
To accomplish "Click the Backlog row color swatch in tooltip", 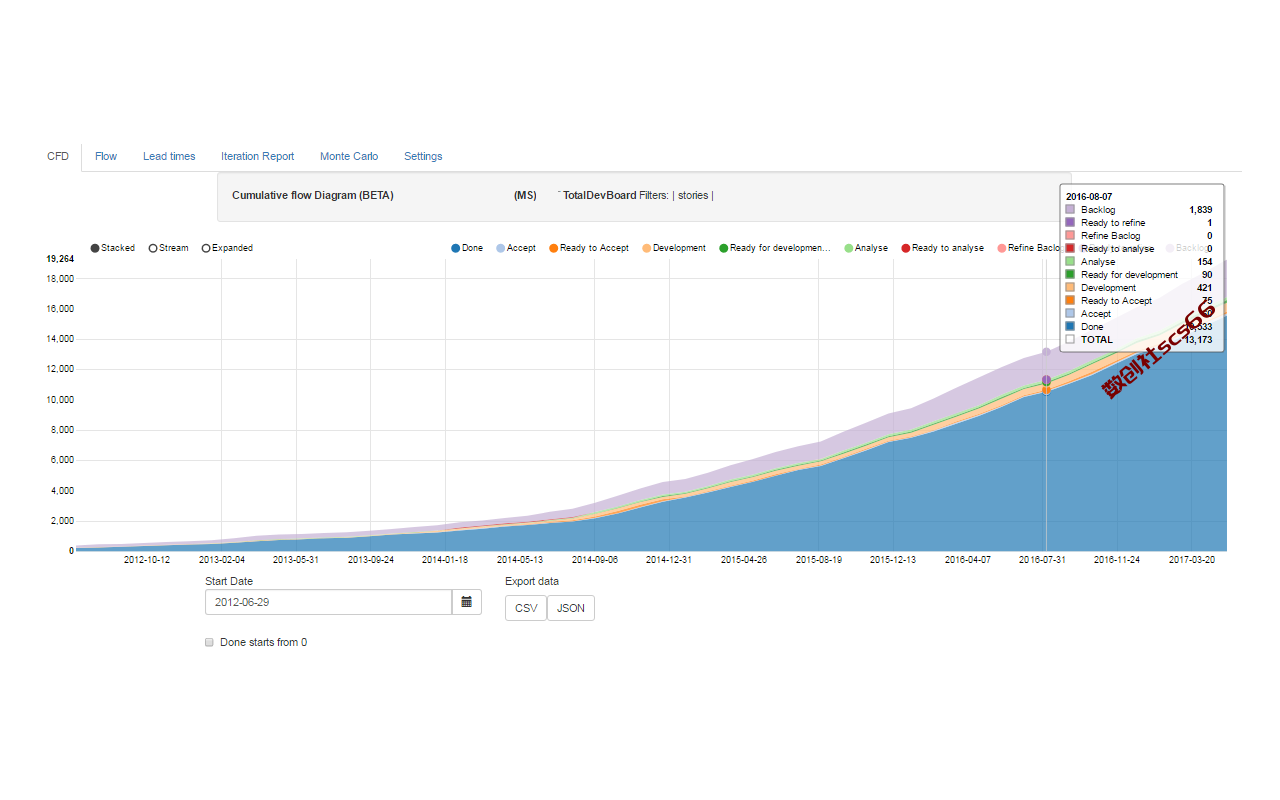I will (x=1070, y=210).
